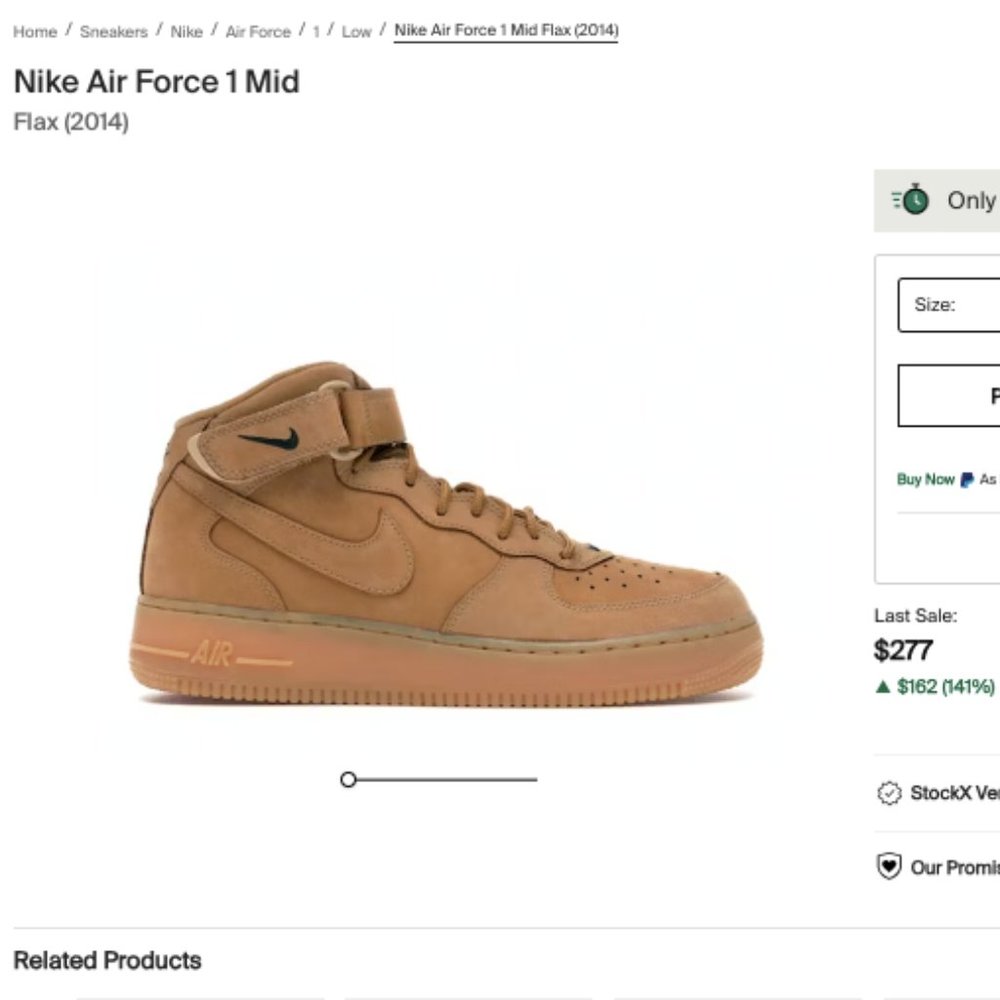This screenshot has width=1000, height=1000.
Task: Click the StockX Verified badge icon
Action: click(x=888, y=794)
